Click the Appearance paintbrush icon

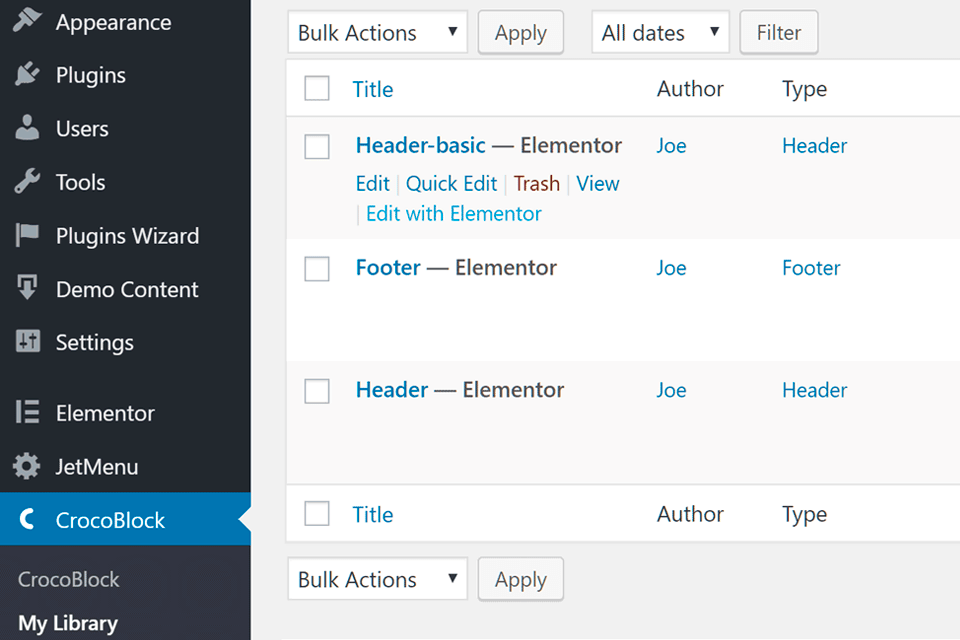(28, 21)
